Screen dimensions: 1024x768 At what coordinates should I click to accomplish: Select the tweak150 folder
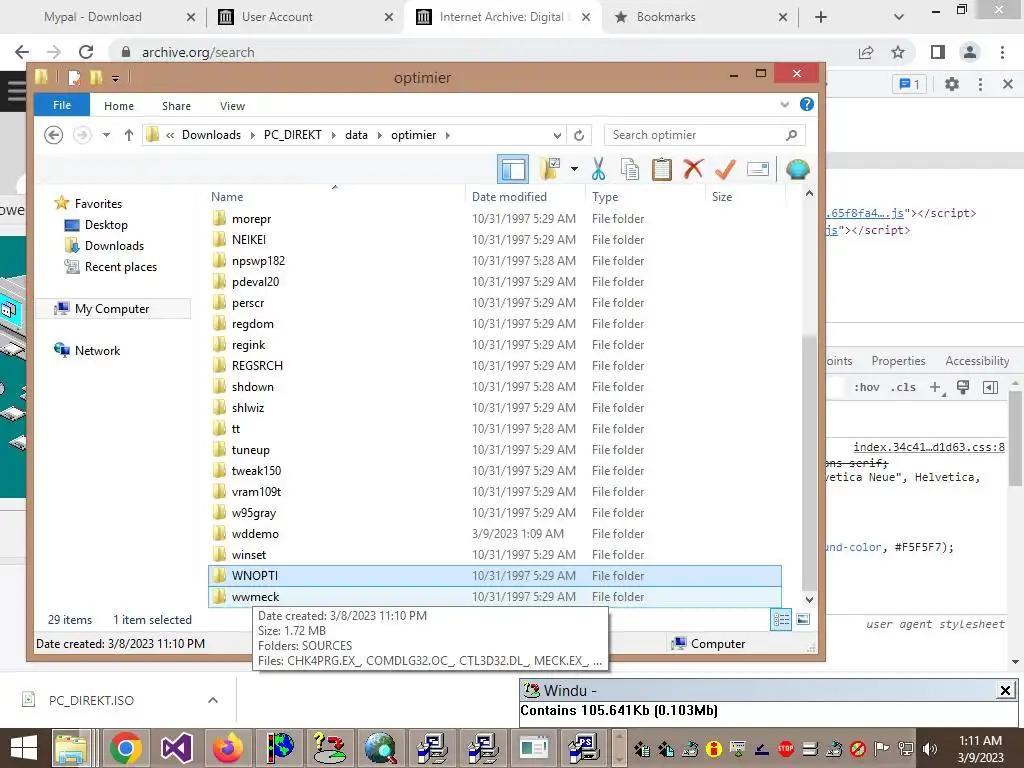point(494,471)
